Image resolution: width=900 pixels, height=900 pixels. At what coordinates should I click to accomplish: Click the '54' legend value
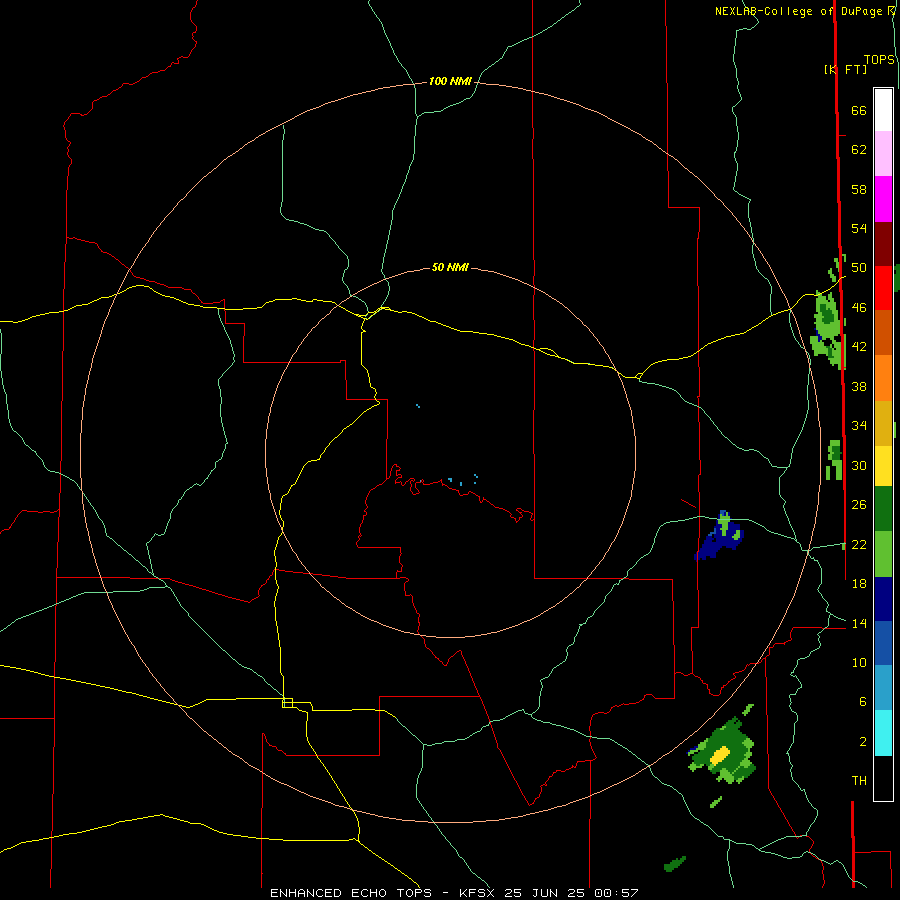pos(859,228)
